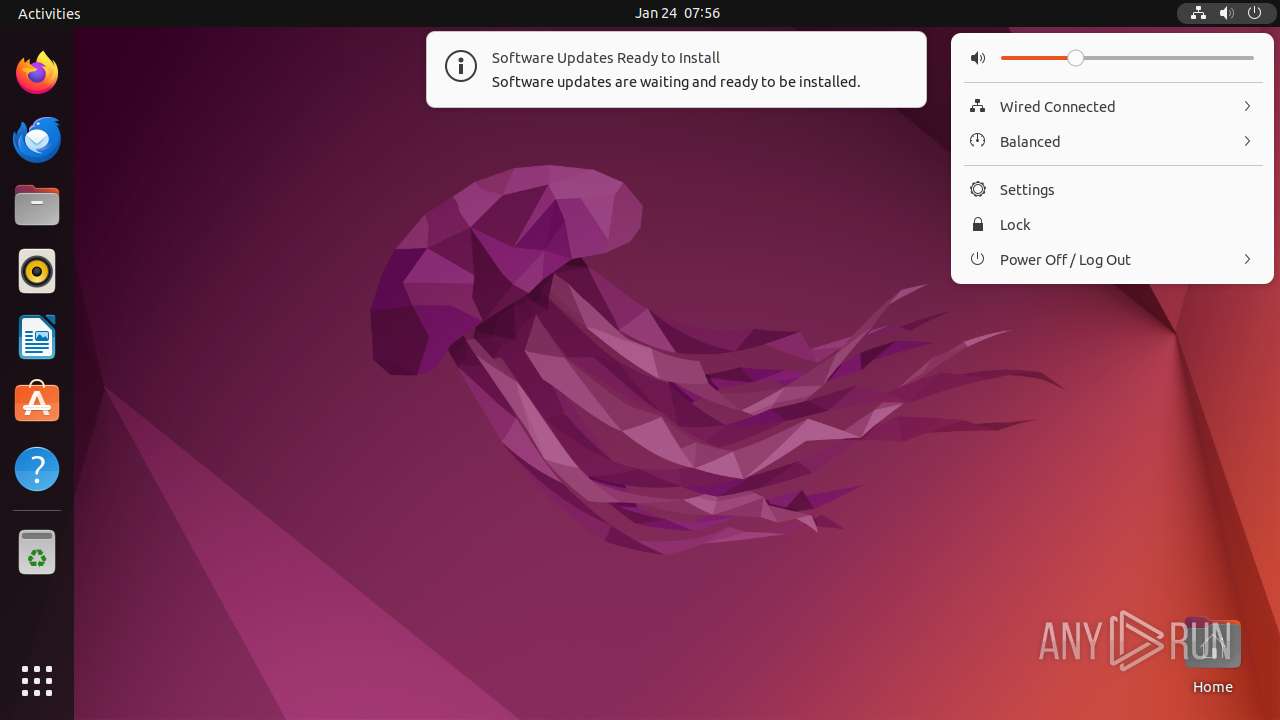Click the power icon beside Power Off
This screenshot has height=720, width=1280.
(x=978, y=259)
